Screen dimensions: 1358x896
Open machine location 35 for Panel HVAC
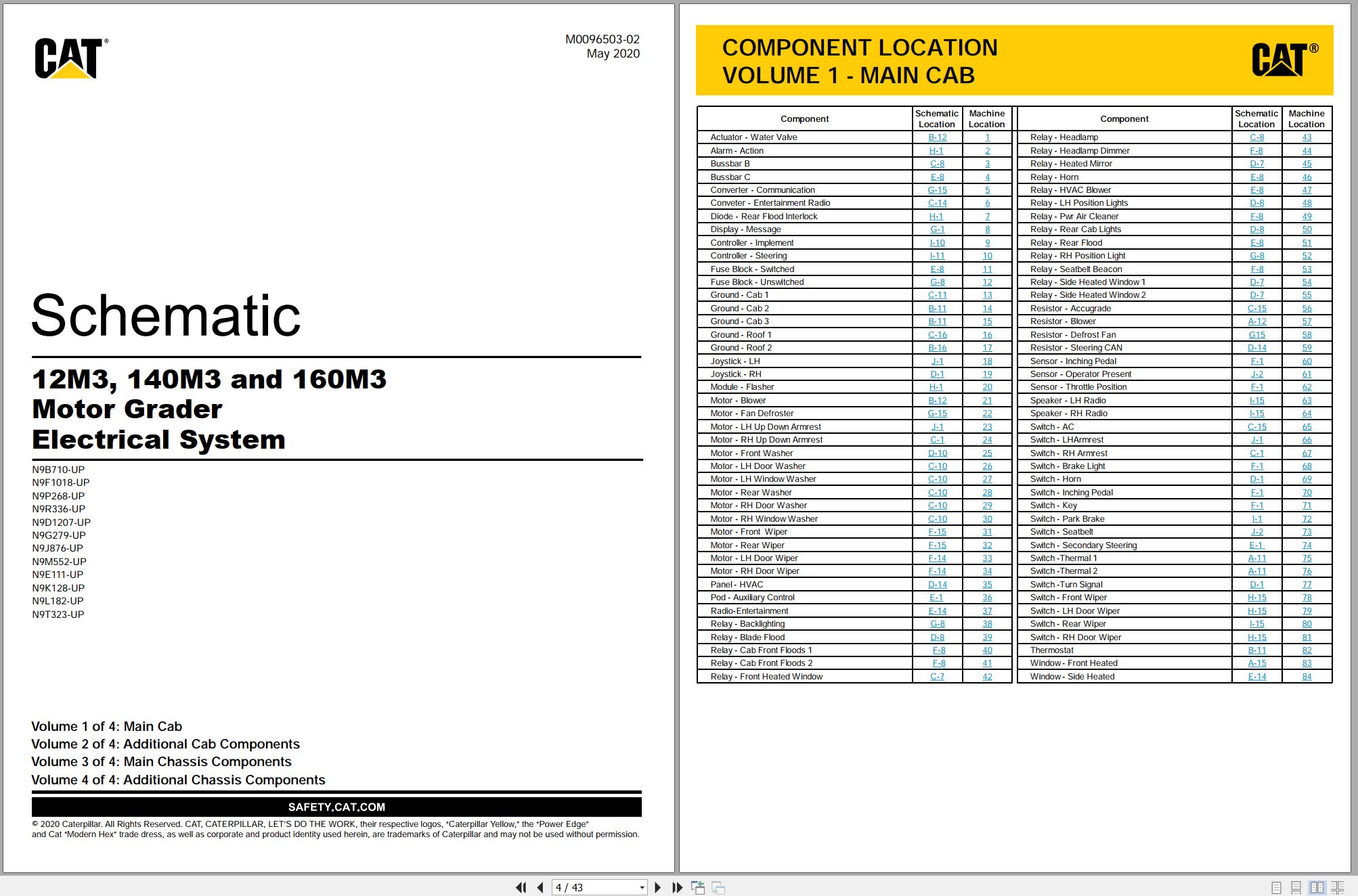[x=987, y=585]
